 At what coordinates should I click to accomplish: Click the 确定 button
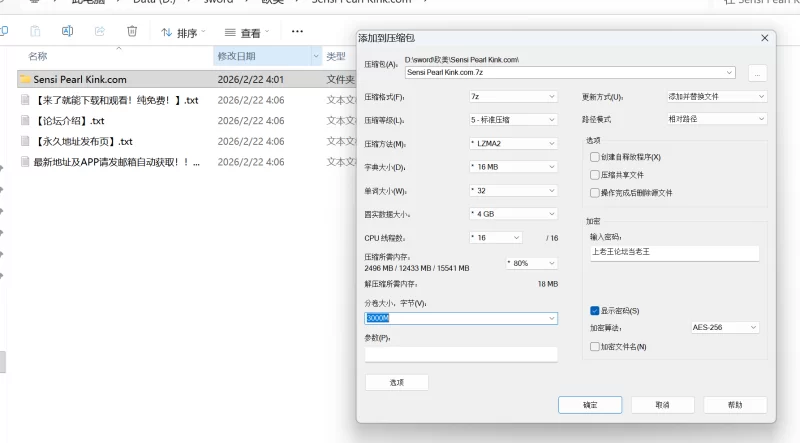[x=590, y=405]
